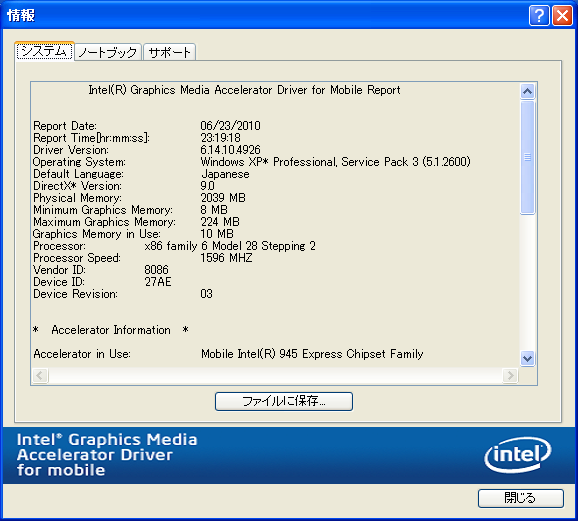Click the report date value 06/23/2010
The height and width of the screenshot is (521, 578).
coord(230,126)
